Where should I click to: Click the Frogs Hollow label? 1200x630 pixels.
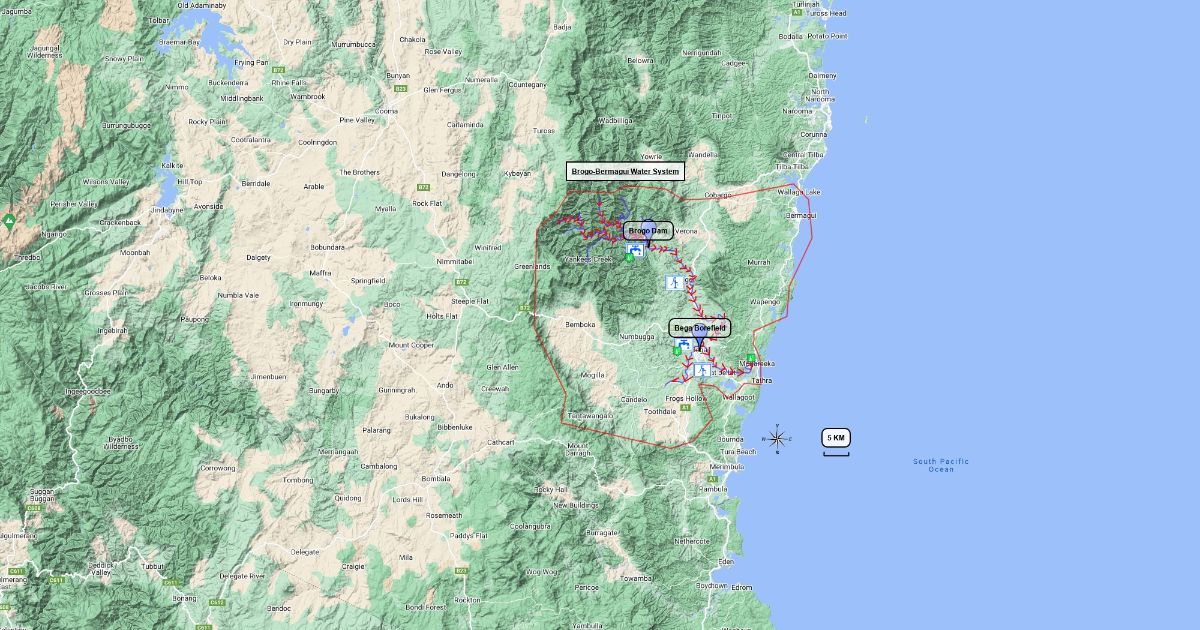tap(687, 398)
